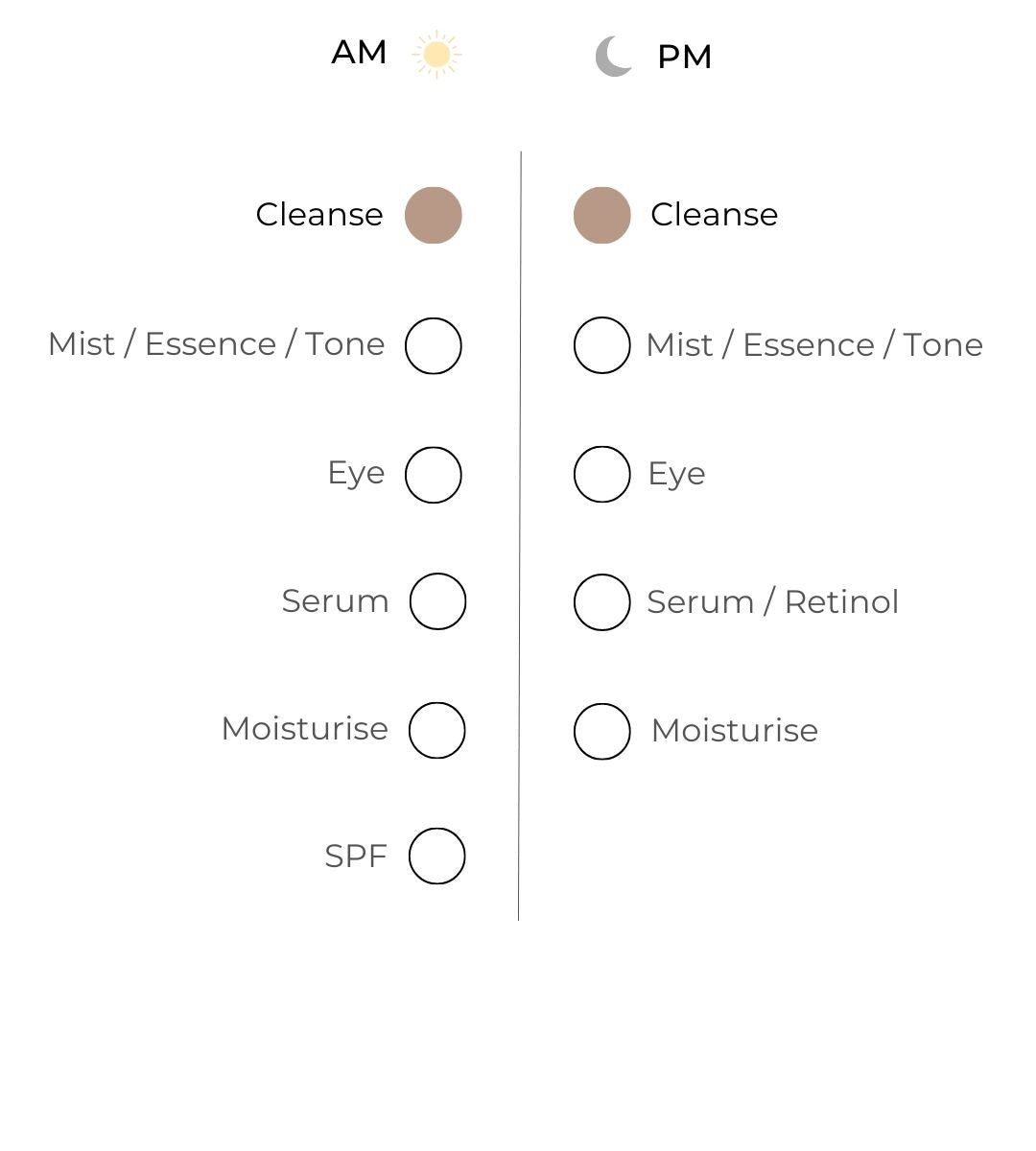
Task: Check off the PM Moisturise circle
Action: click(x=602, y=731)
